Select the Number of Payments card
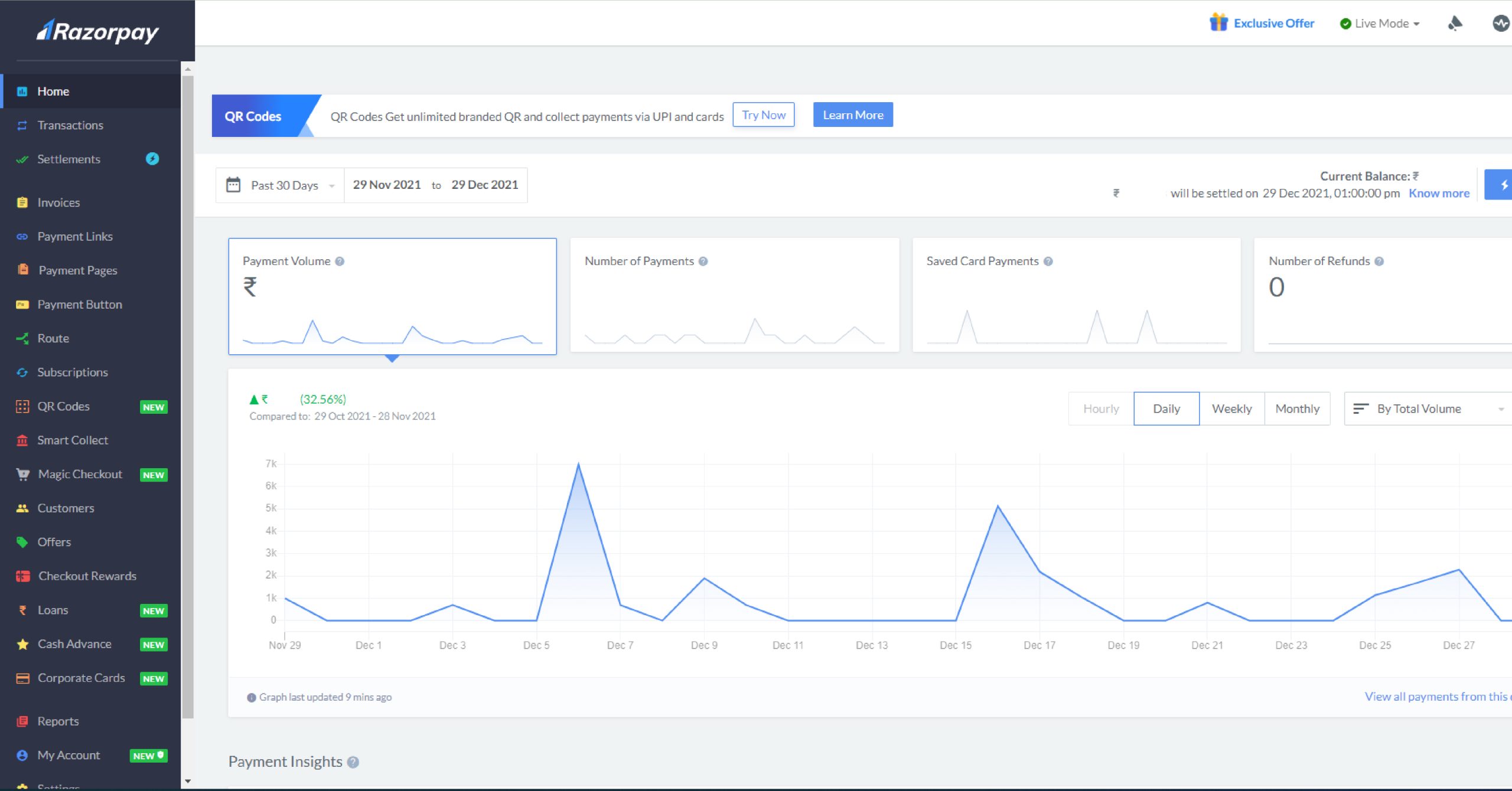This screenshot has height=791, width=1512. (735, 295)
